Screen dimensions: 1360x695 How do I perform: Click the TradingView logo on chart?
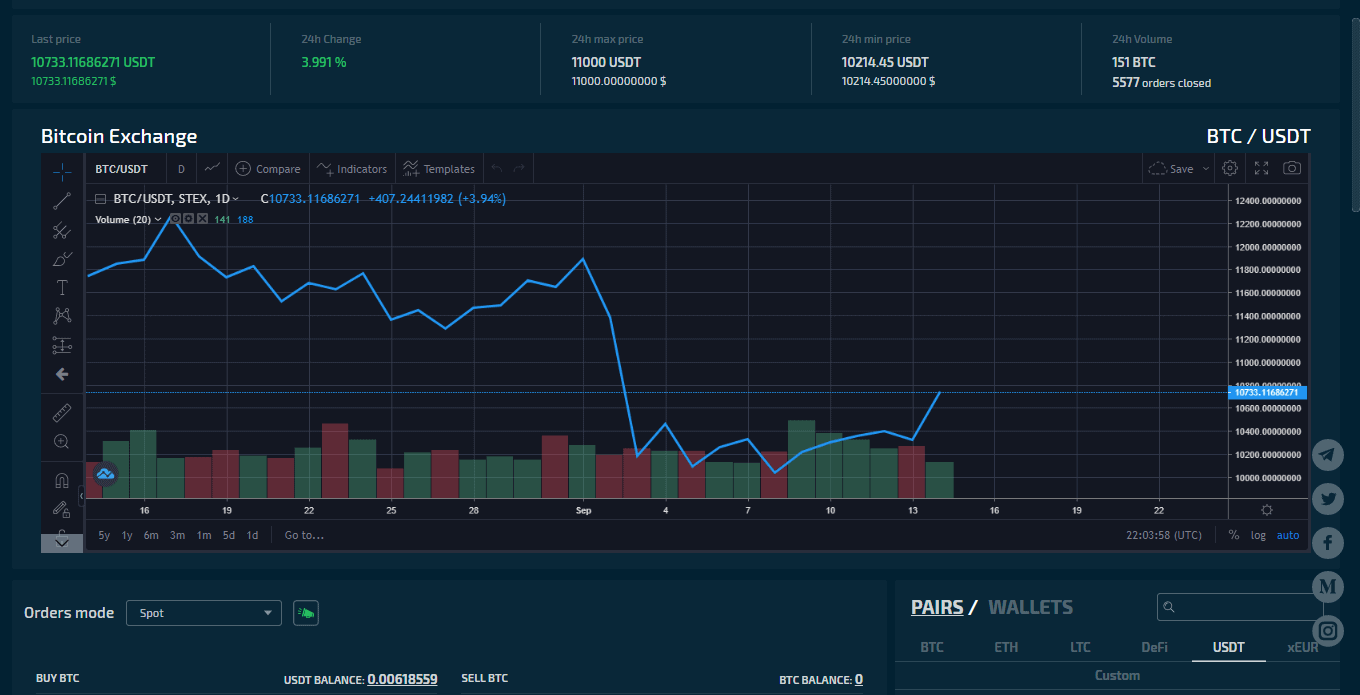coord(106,476)
